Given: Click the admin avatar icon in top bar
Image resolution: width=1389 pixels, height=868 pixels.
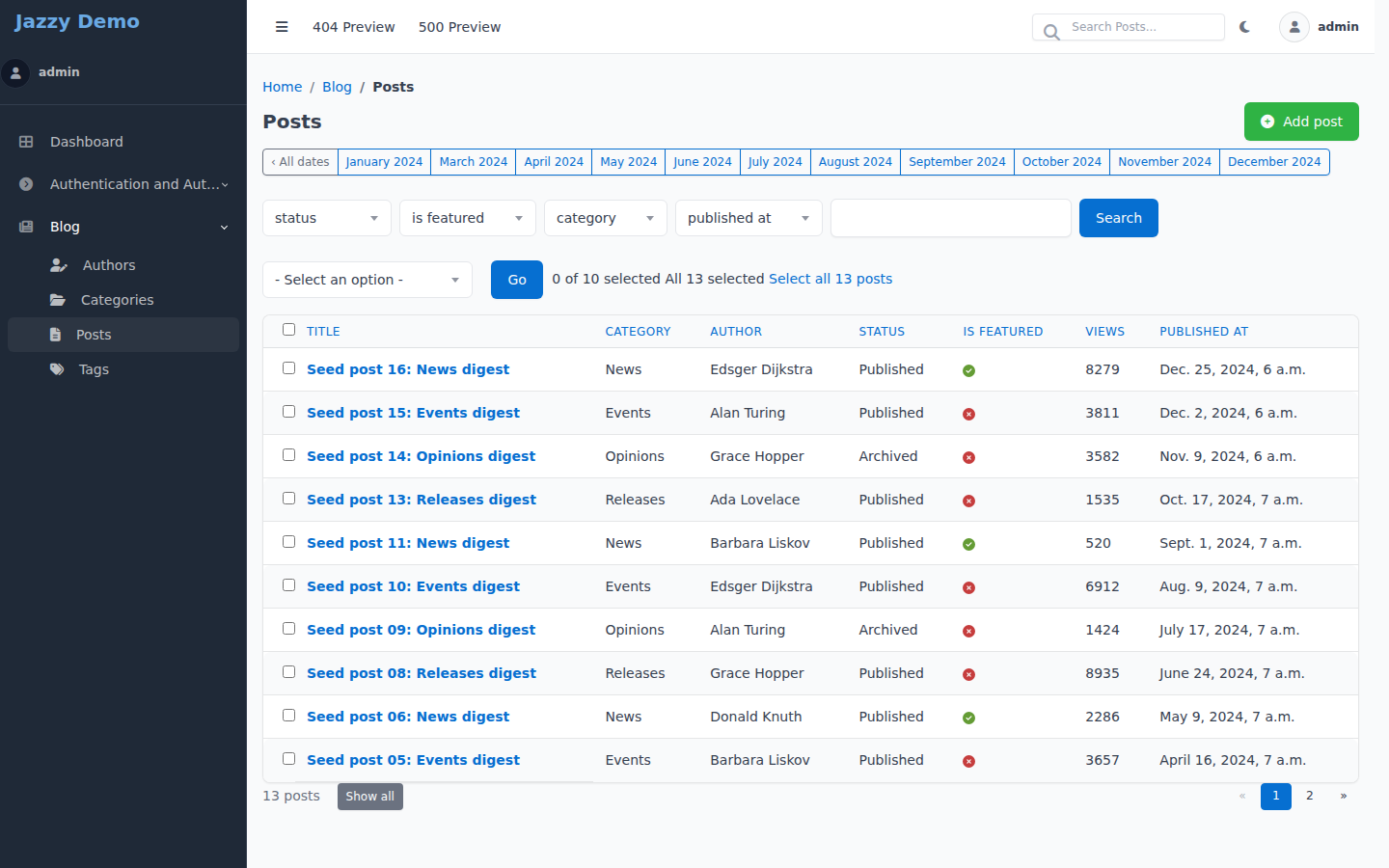Looking at the screenshot, I should (1294, 27).
